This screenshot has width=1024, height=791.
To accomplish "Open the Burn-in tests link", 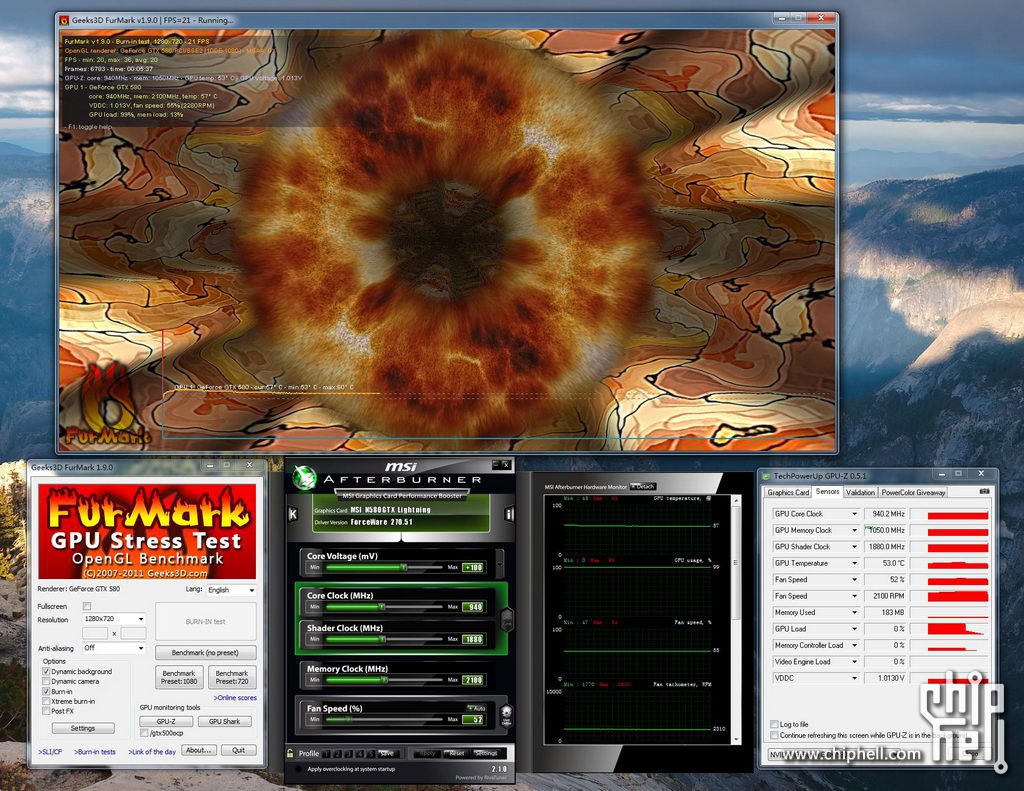I will [x=95, y=752].
